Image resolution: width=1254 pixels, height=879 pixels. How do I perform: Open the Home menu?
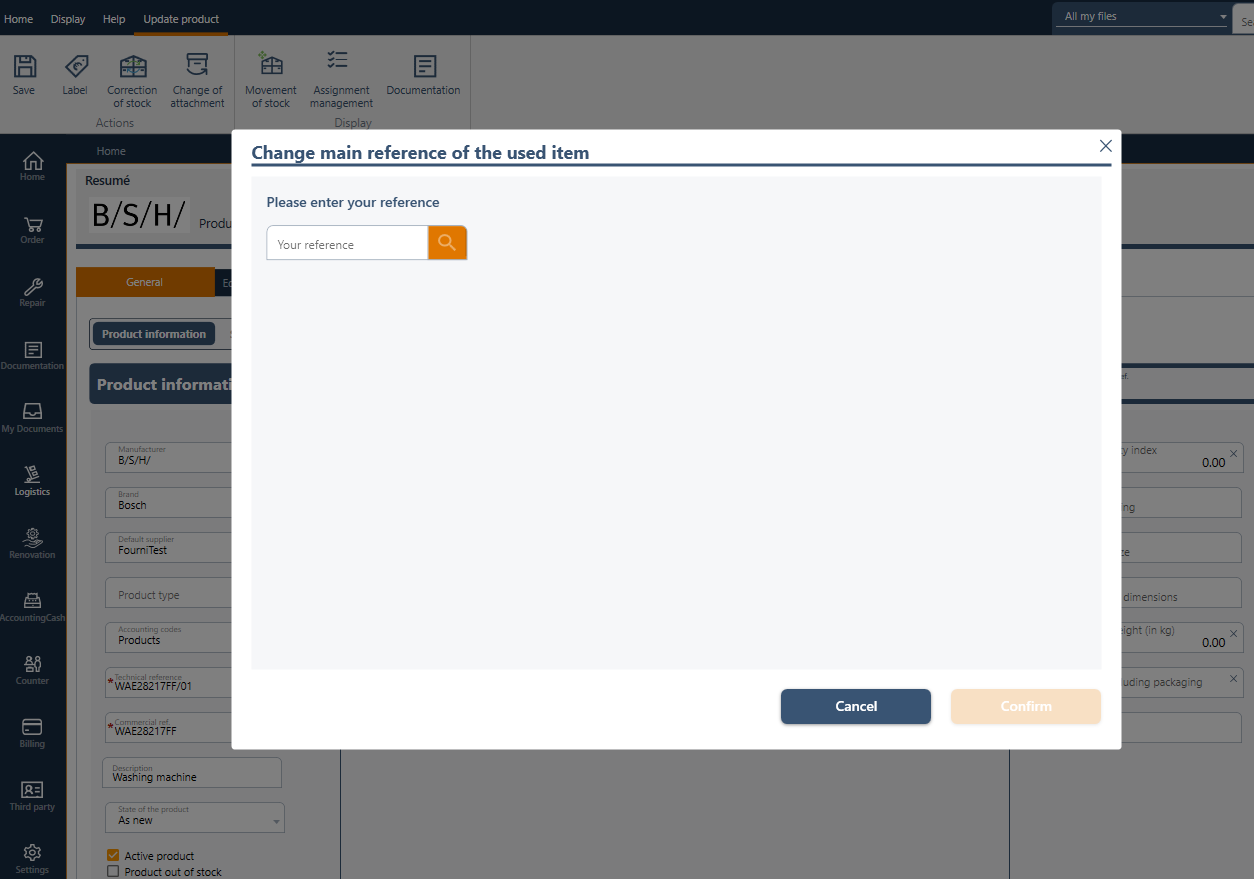tap(19, 19)
